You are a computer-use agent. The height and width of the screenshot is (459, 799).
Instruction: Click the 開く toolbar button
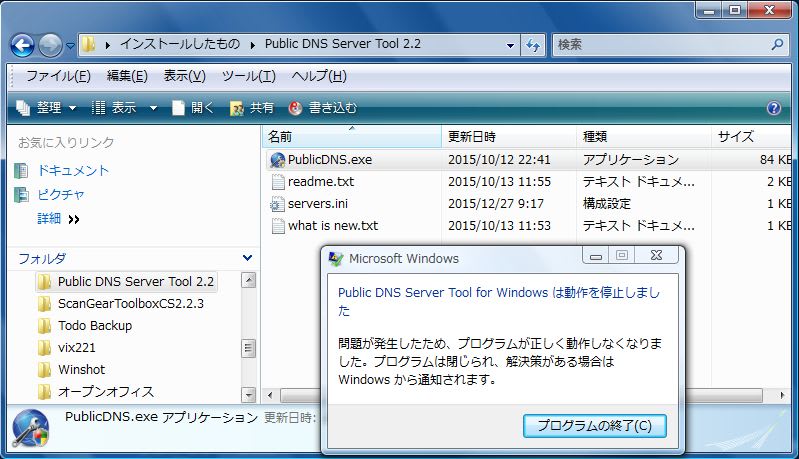(193, 107)
